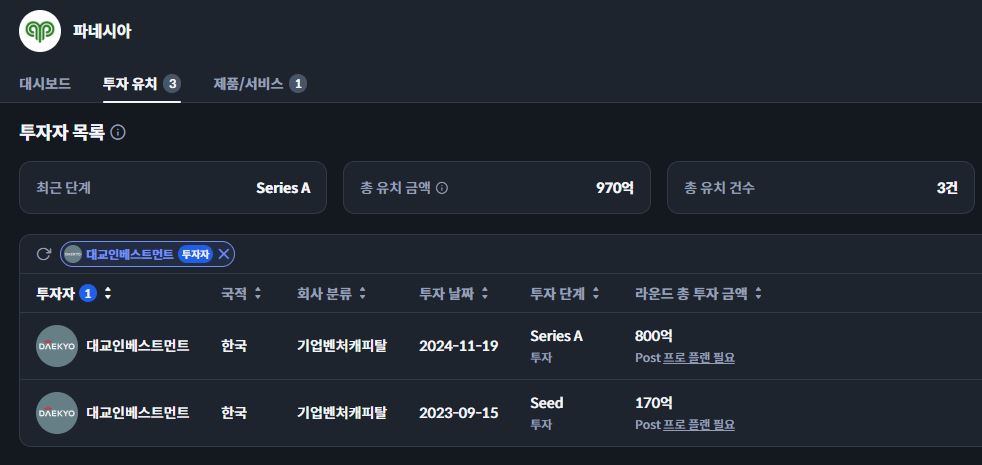982x465 pixels.
Task: Sort by 회사 분류 column
Action: 362,293
